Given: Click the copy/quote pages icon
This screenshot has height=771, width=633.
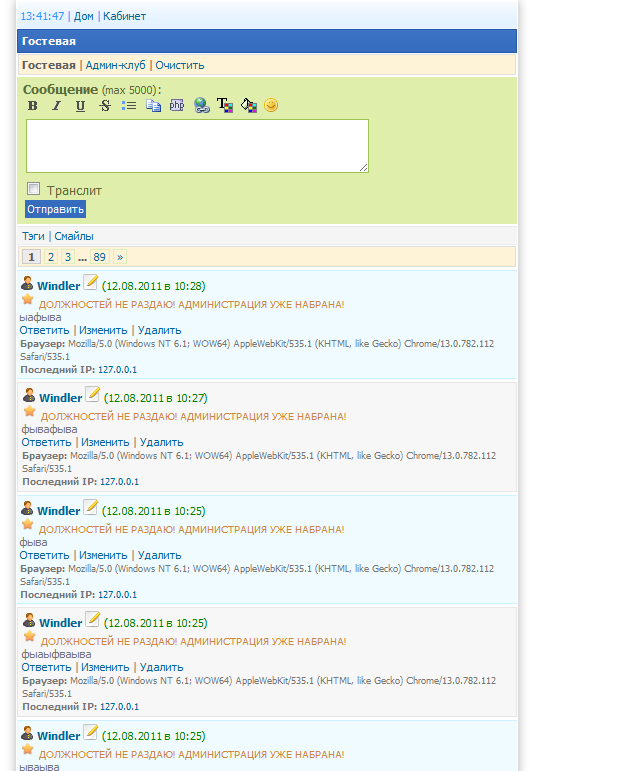Looking at the screenshot, I should [153, 106].
